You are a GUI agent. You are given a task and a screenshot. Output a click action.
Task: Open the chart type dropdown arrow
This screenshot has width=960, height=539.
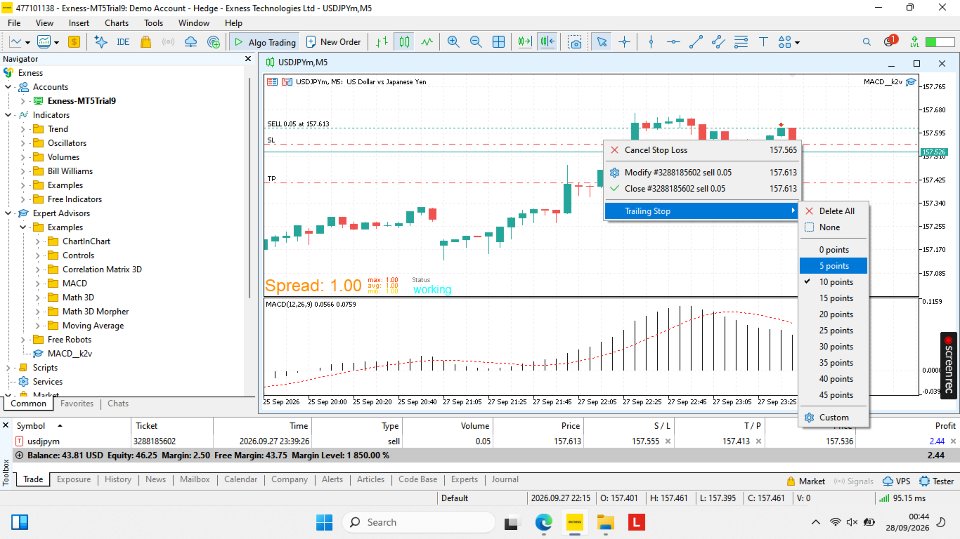(x=28, y=42)
